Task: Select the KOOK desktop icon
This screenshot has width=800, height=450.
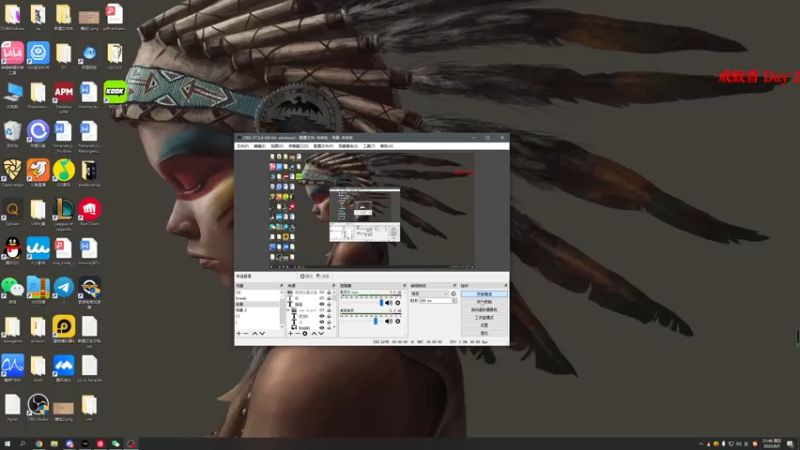Action: click(x=115, y=93)
